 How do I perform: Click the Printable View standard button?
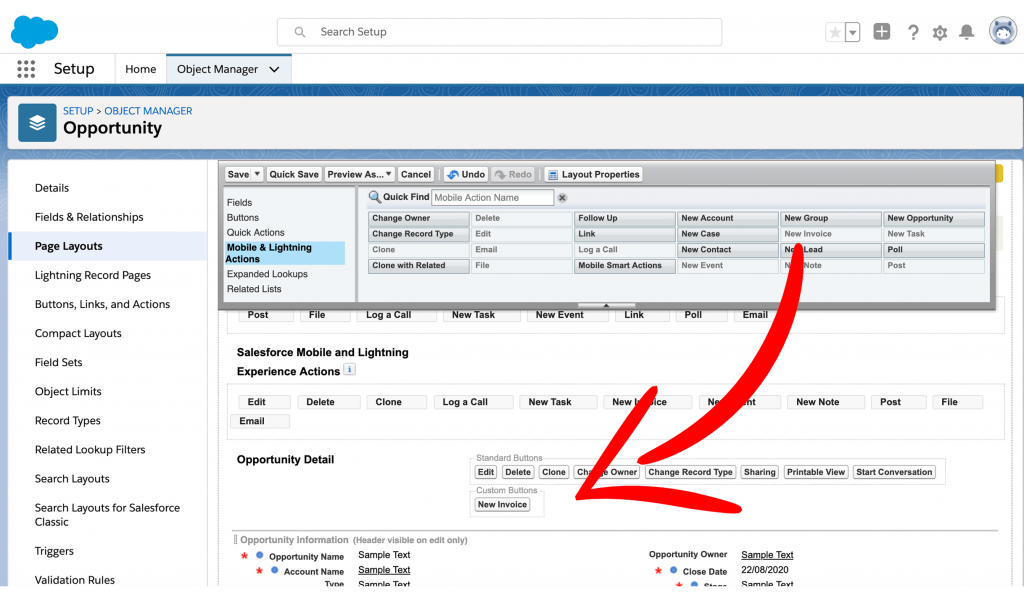816,472
